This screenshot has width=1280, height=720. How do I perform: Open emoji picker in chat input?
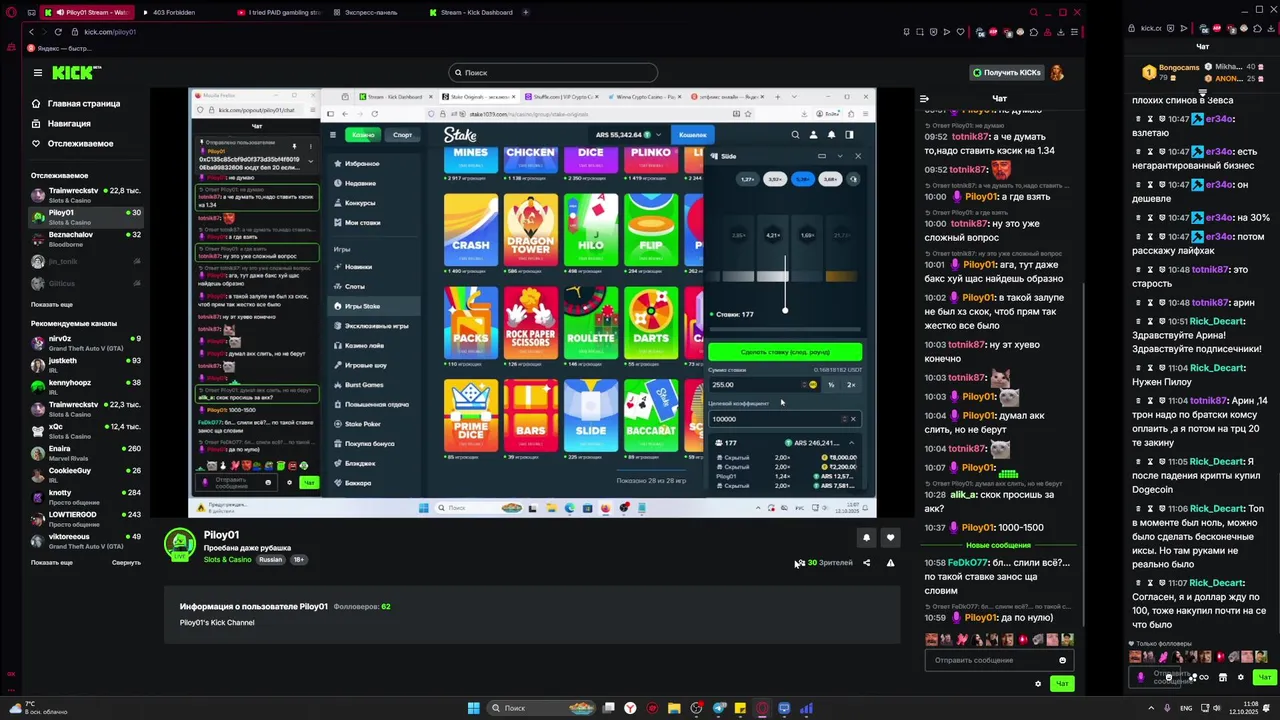(x=1062, y=660)
